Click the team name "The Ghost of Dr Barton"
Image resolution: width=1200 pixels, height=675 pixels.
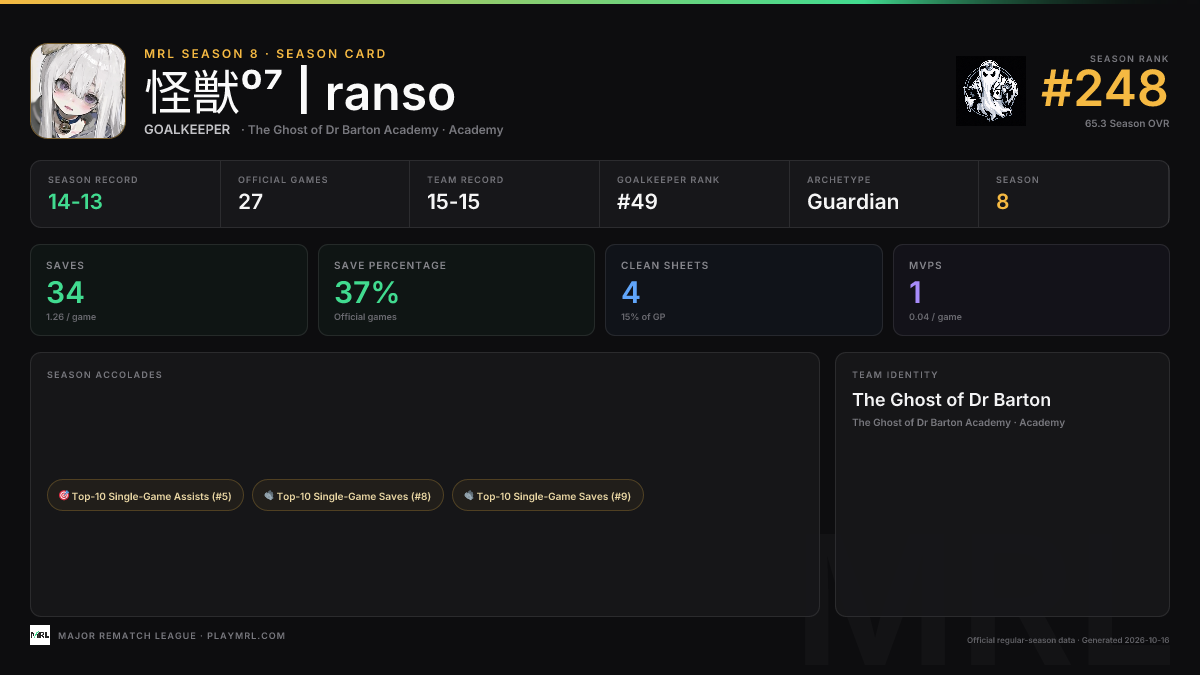(x=951, y=400)
